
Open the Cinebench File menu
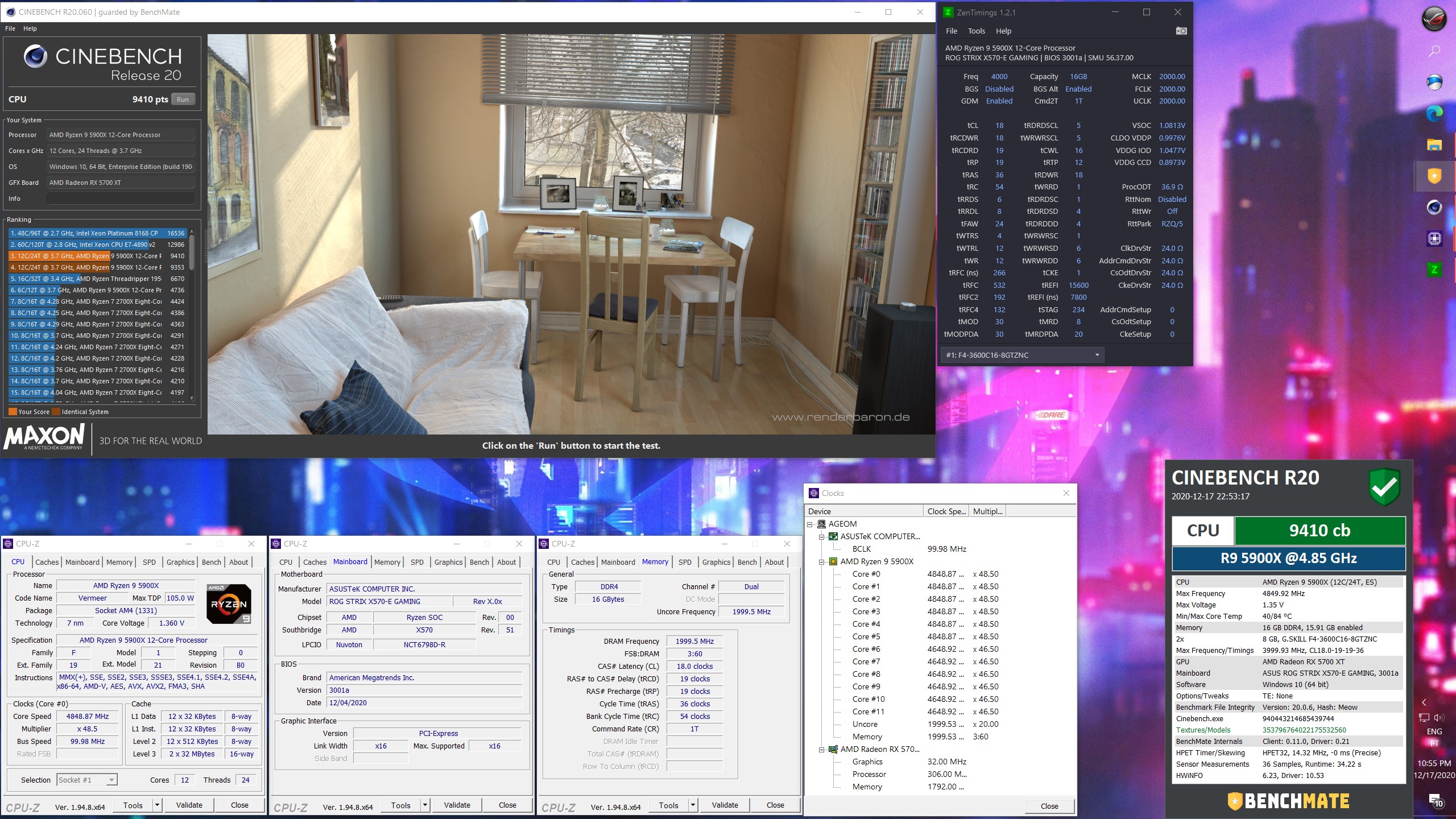[x=10, y=28]
